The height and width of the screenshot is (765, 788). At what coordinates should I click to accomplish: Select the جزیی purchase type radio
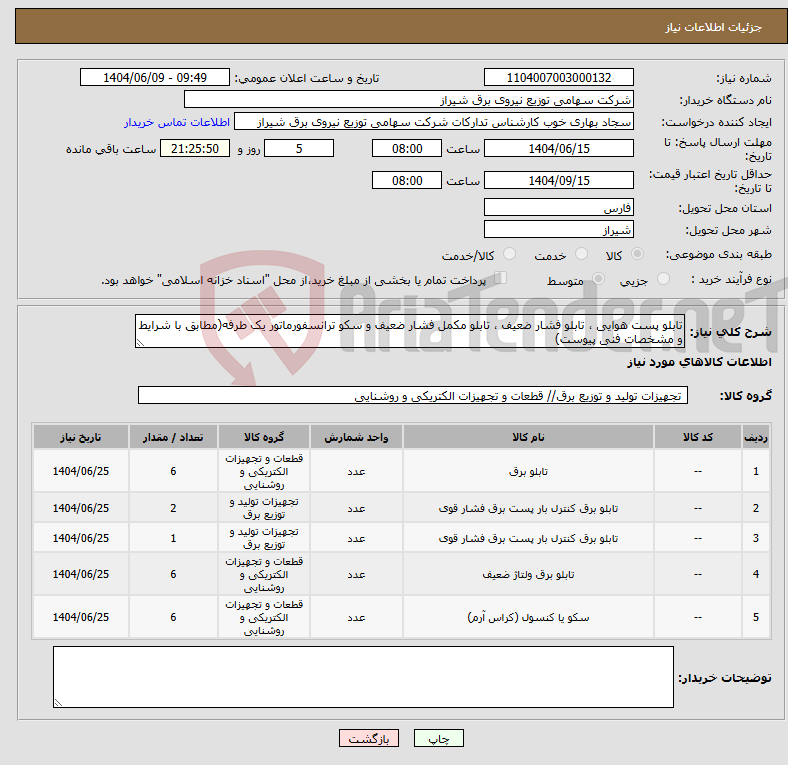tap(663, 278)
